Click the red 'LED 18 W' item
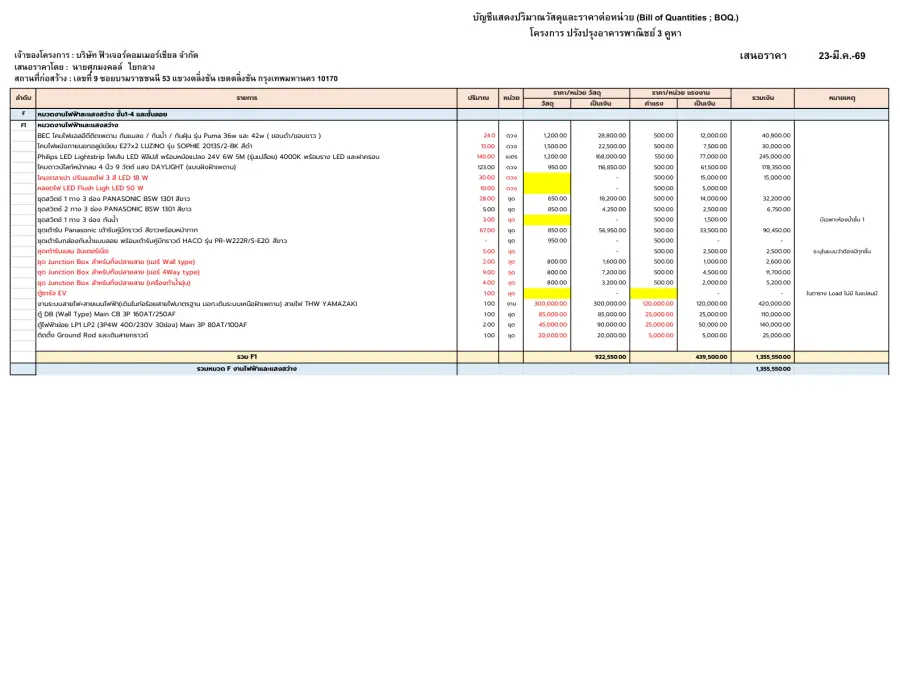This screenshot has height=695, width=900. pos(92,178)
